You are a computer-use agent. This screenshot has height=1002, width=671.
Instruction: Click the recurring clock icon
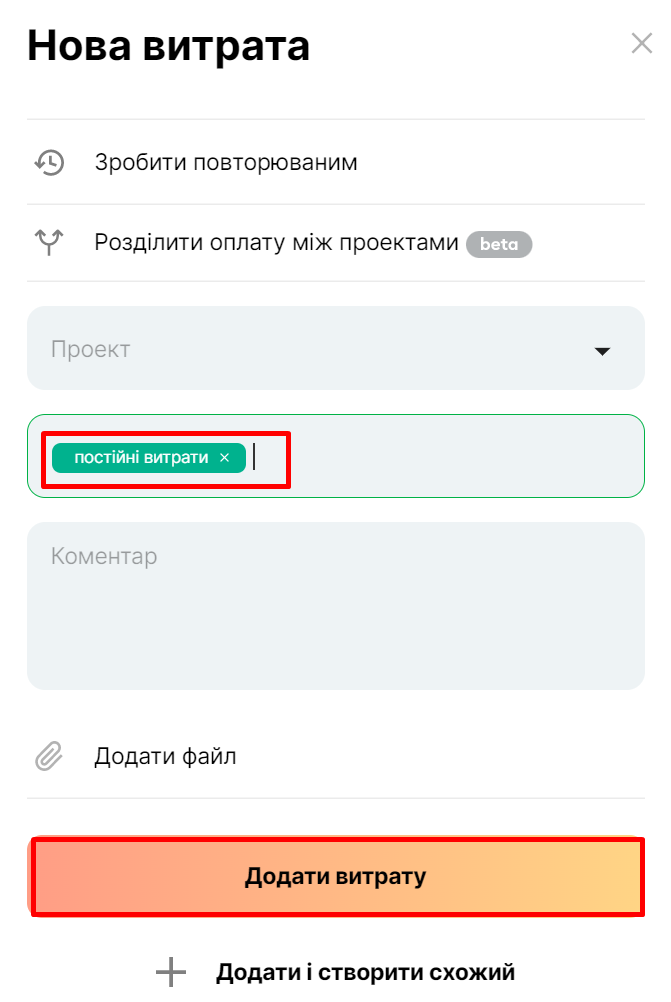coord(49,162)
